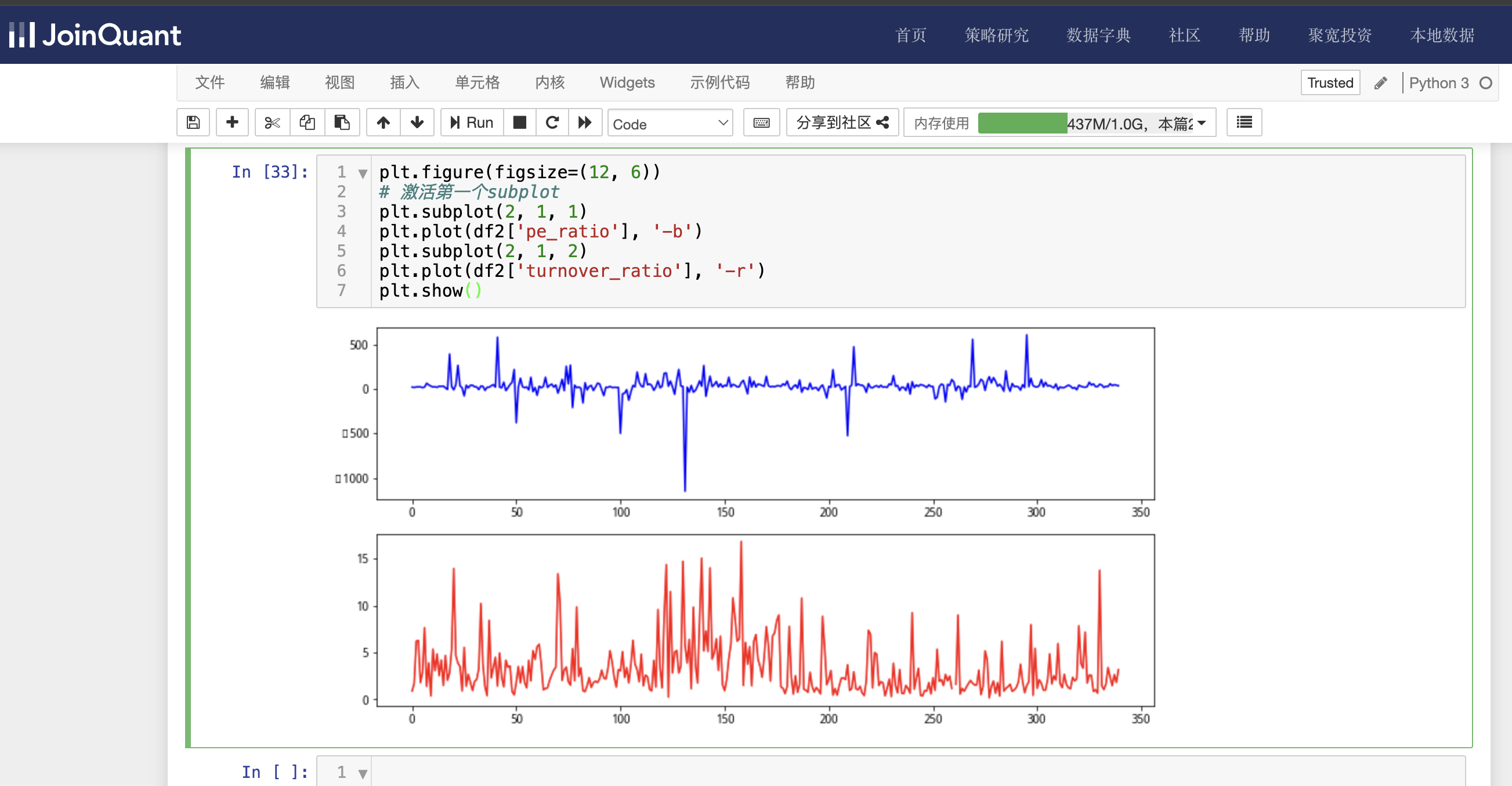Toggle fold arrow in empty cell
This screenshot has width=1512, height=786.
coord(363,773)
